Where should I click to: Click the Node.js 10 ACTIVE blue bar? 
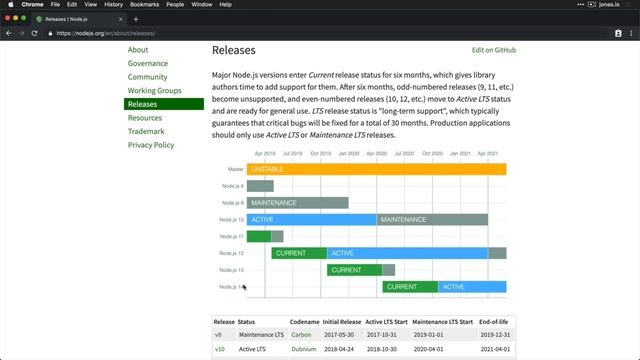(x=311, y=220)
